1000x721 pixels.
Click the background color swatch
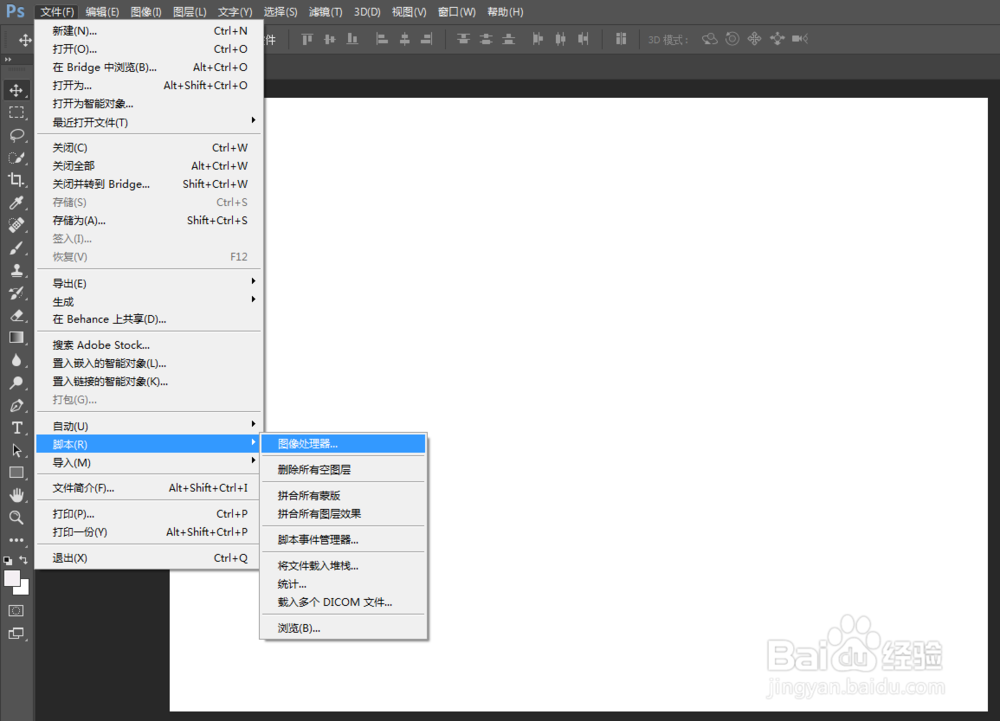click(23, 589)
